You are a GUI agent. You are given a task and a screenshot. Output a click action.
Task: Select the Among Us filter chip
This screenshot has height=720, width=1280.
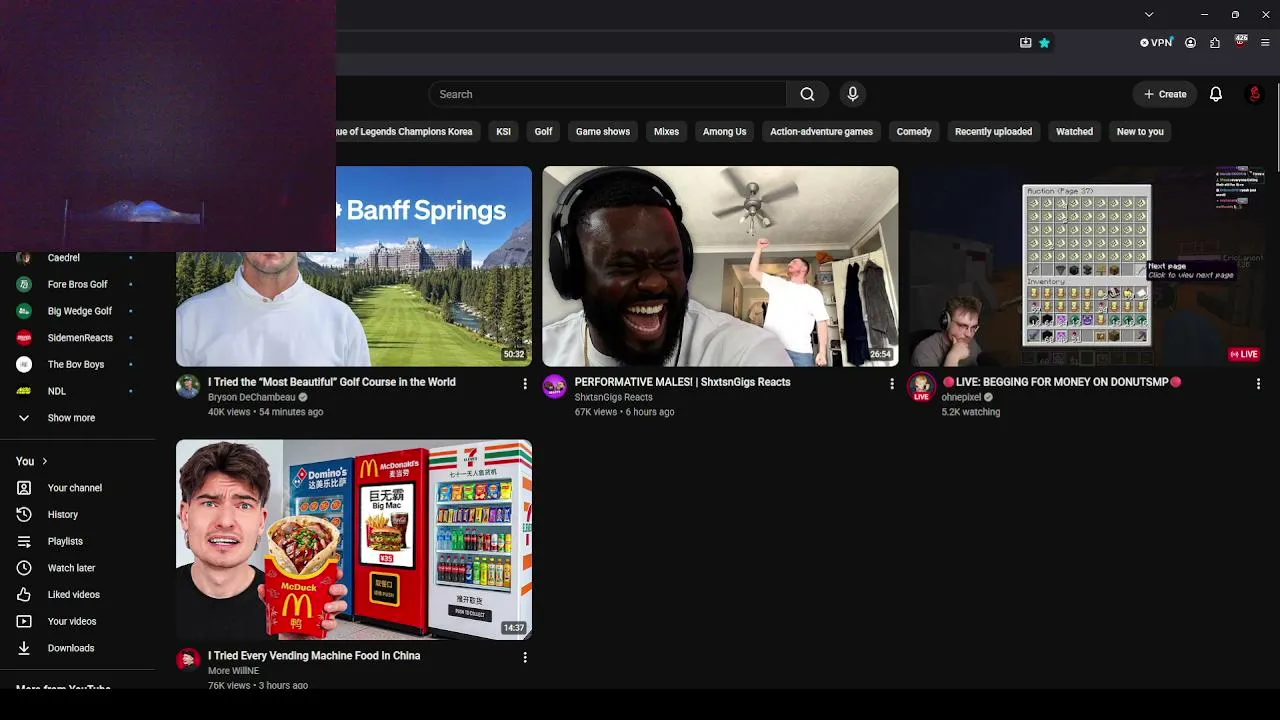724,132
